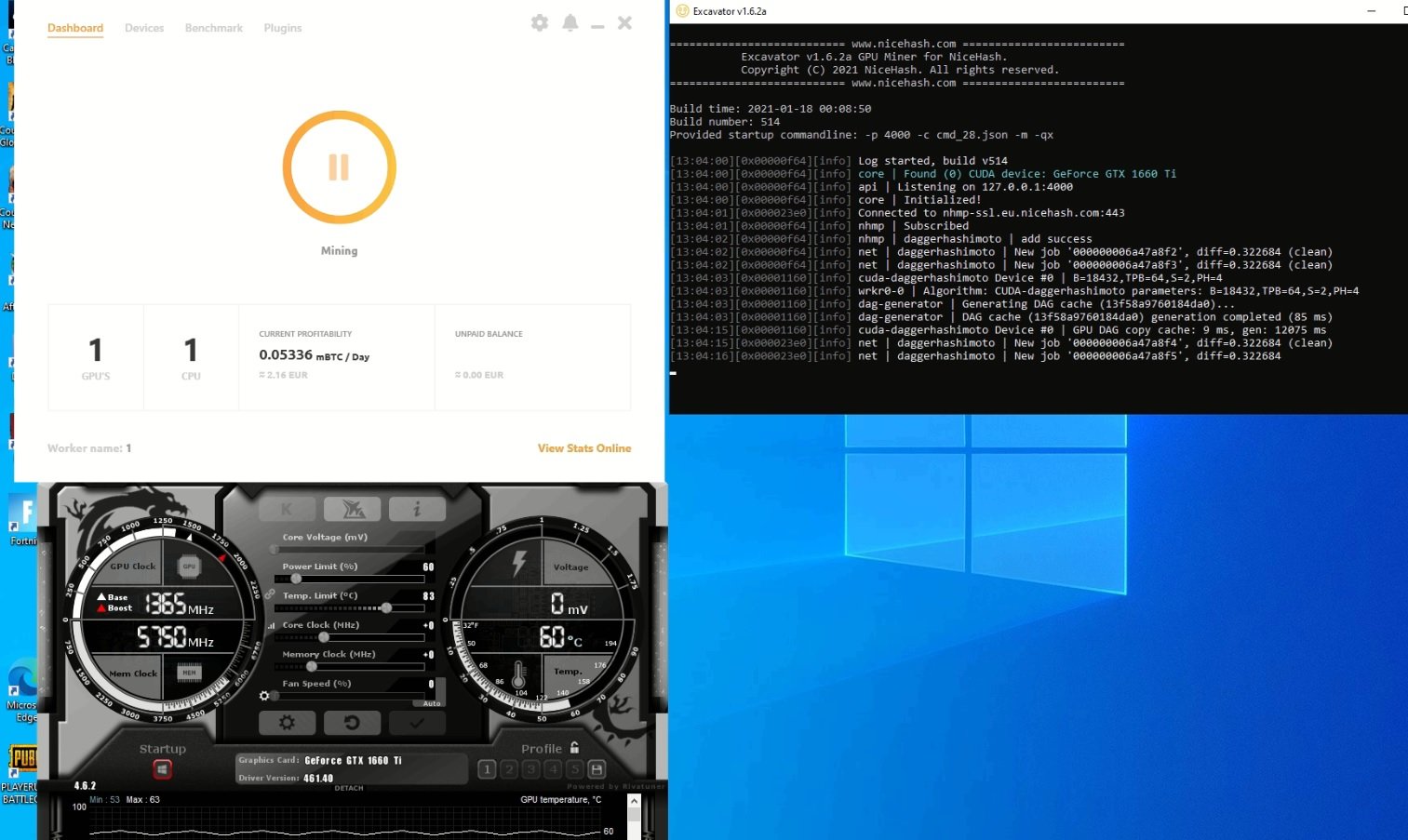This screenshot has height=840, width=1408.
Task: Open the Microsoft Edge desktop shortcut
Action: tap(22, 690)
